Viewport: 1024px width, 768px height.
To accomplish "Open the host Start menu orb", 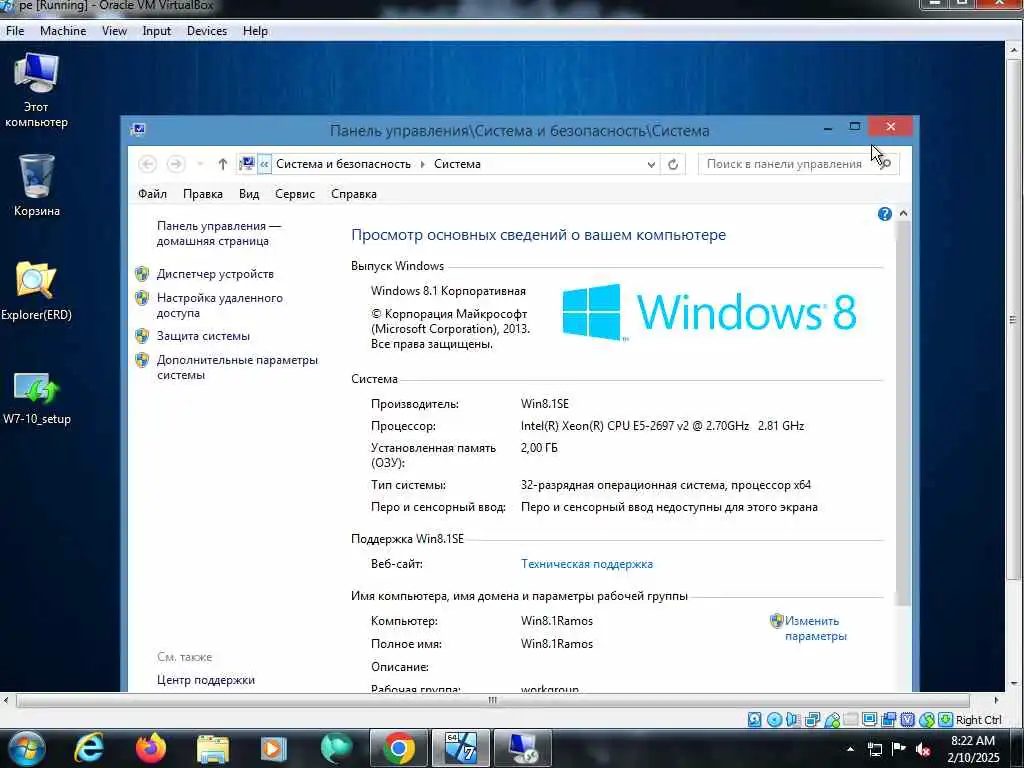I will tap(27, 748).
